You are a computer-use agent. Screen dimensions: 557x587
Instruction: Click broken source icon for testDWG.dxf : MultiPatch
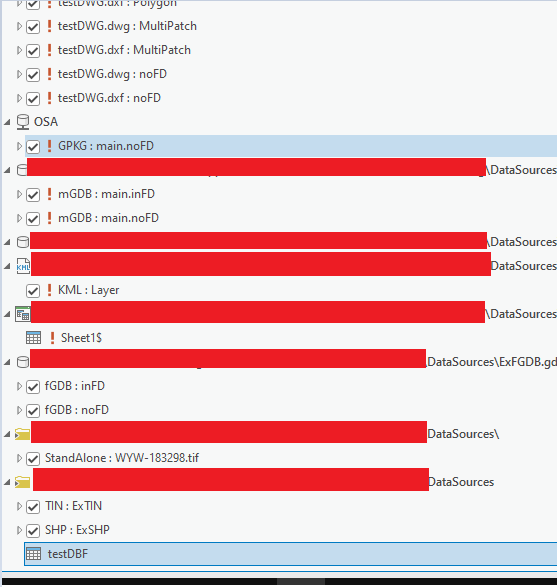49,50
